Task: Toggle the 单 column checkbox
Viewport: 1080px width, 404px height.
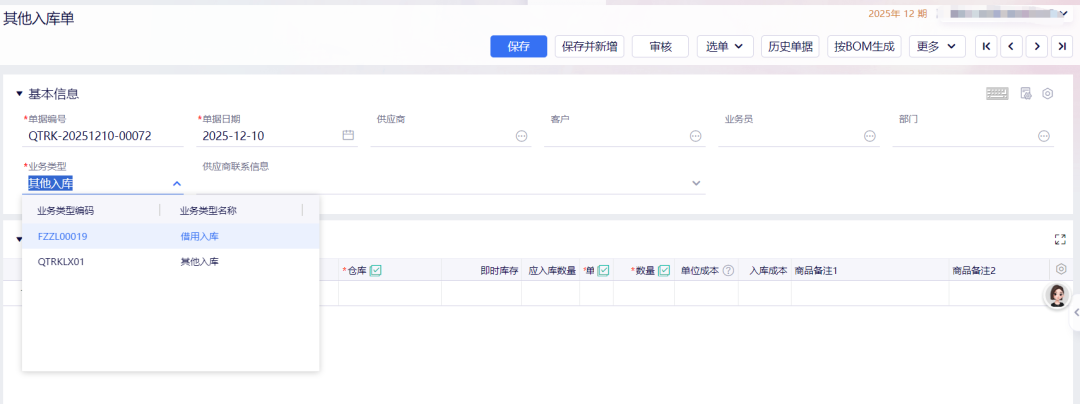Action: 603,270
